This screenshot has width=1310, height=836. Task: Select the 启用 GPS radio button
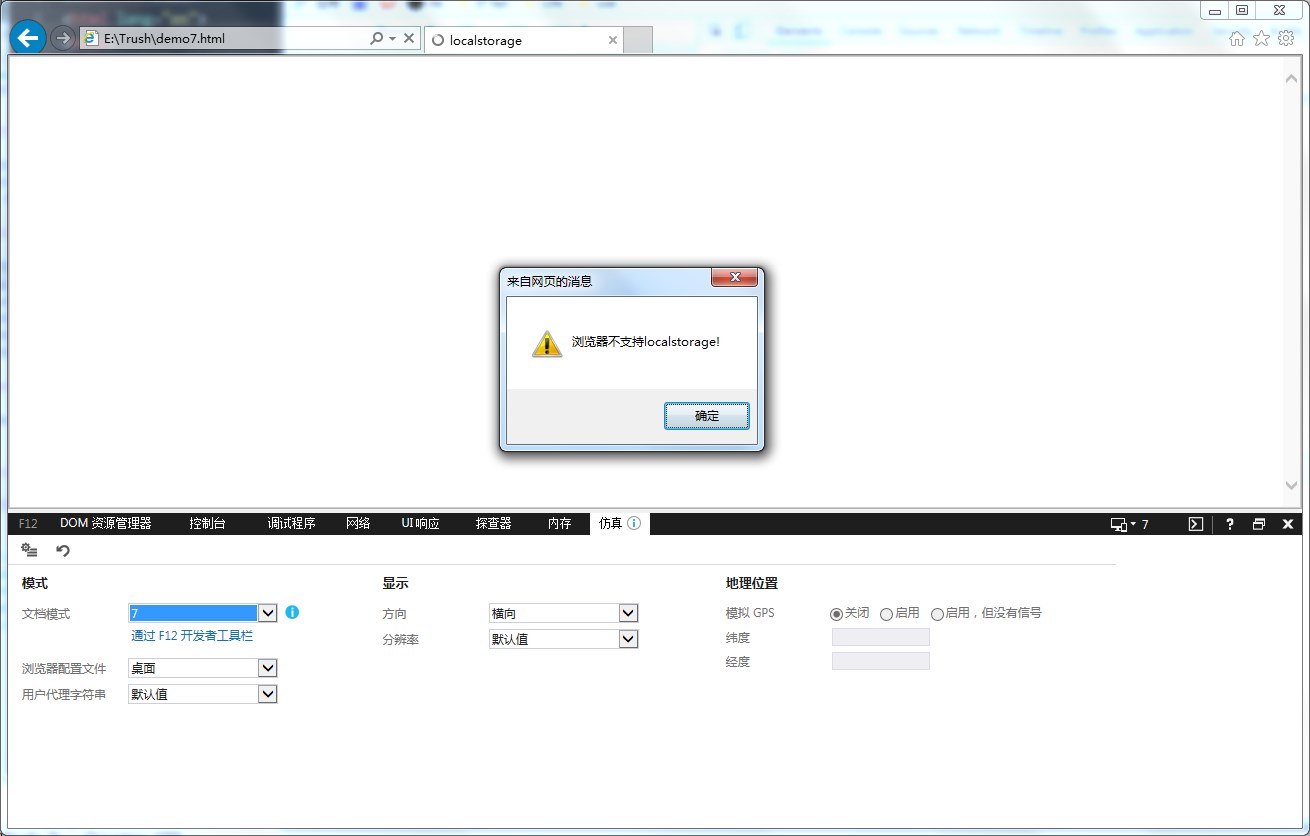[x=886, y=614]
